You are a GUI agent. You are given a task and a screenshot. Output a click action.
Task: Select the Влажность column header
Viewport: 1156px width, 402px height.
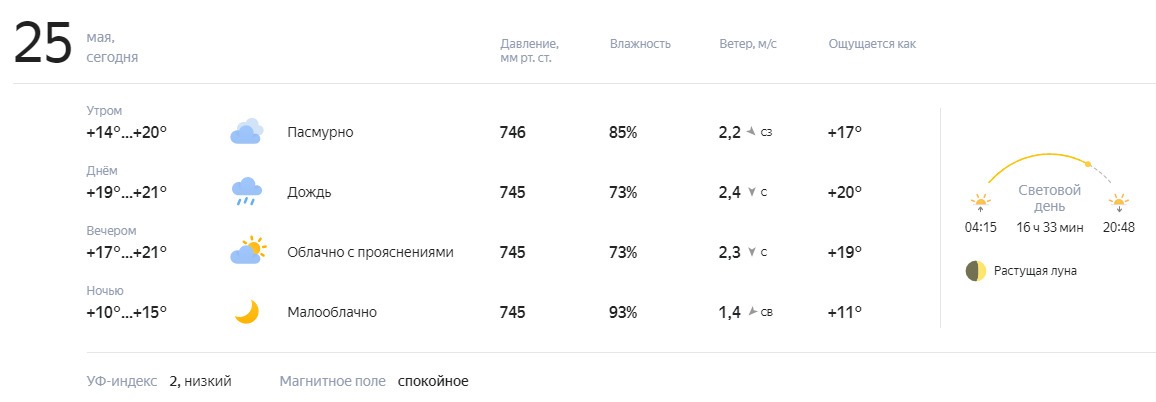pos(640,44)
